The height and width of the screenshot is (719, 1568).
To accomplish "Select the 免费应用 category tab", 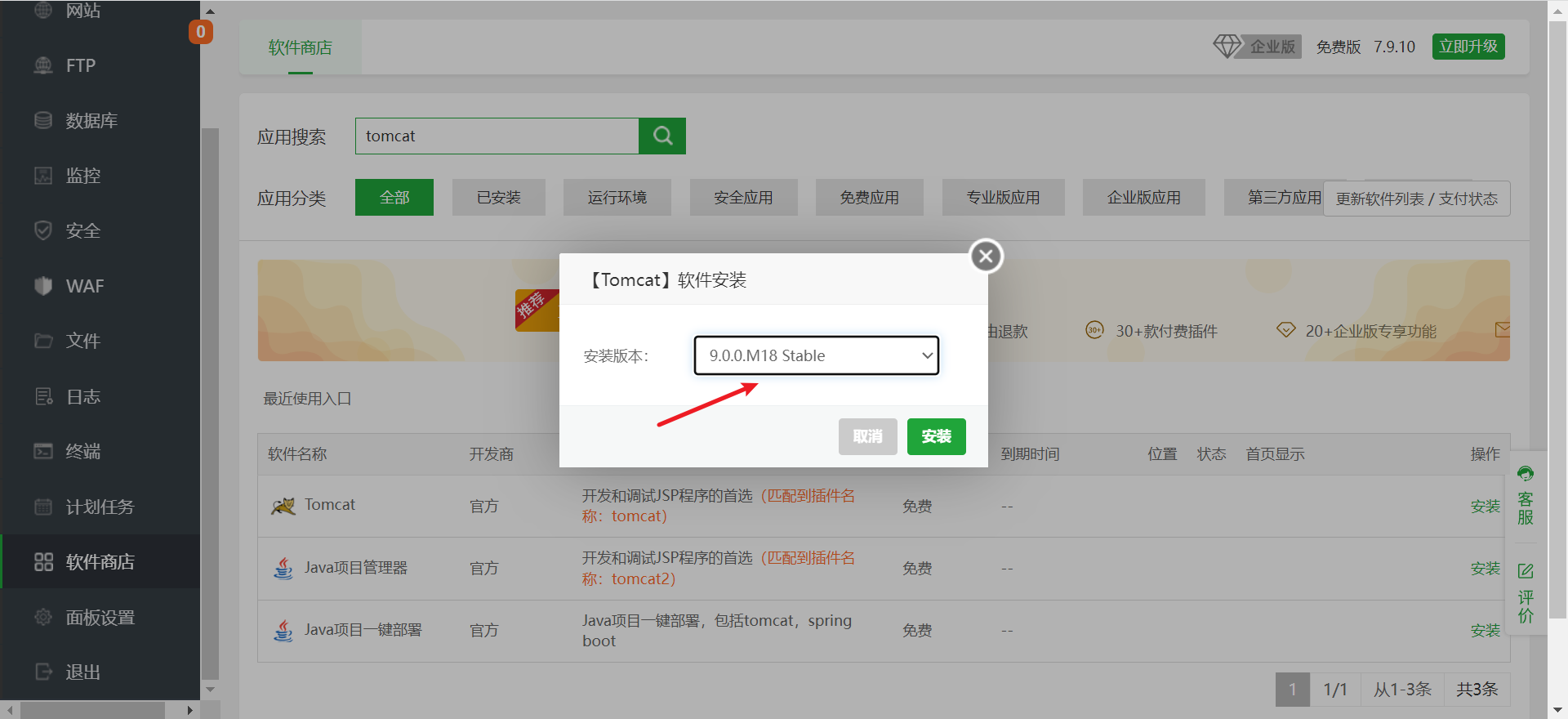I will click(870, 197).
